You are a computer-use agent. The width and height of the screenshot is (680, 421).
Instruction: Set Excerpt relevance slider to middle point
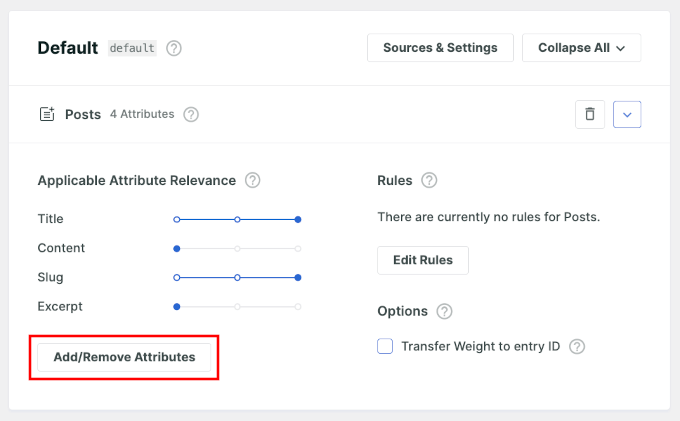coord(237,306)
